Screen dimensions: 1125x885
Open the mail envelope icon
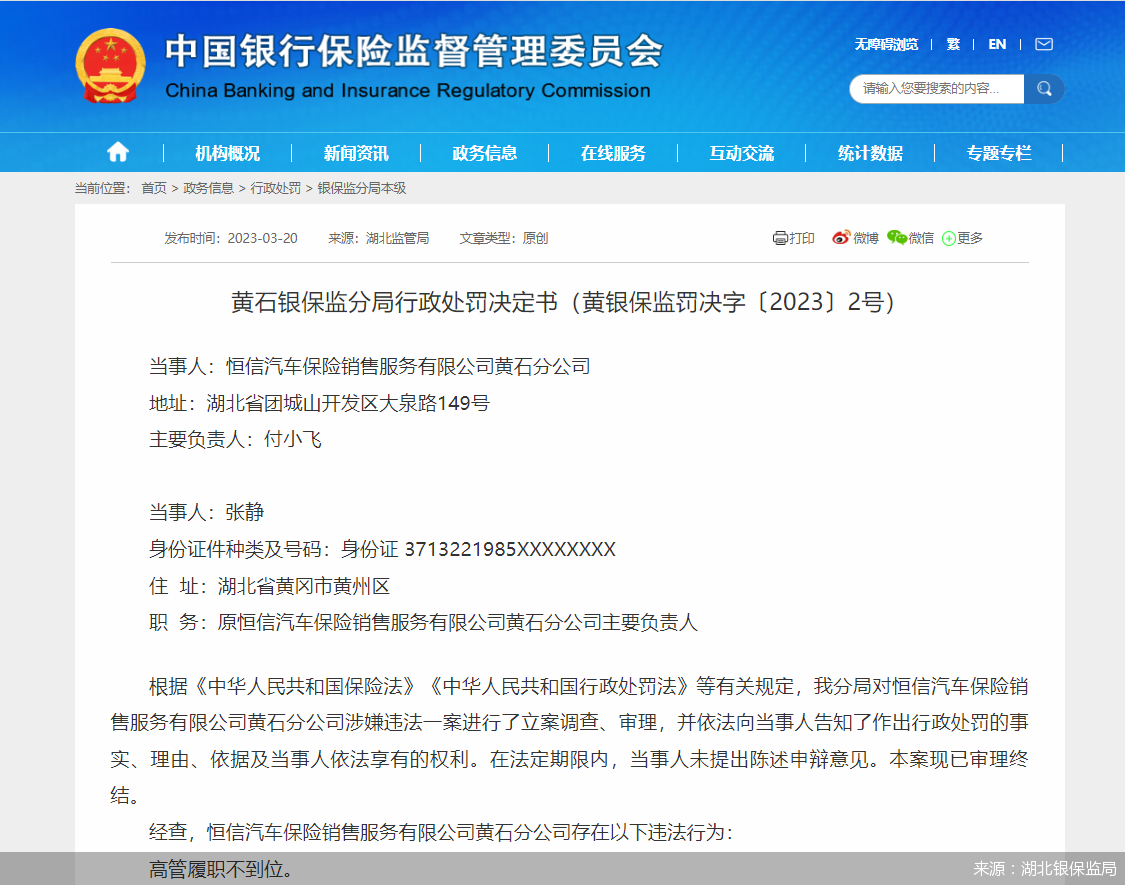click(1043, 44)
